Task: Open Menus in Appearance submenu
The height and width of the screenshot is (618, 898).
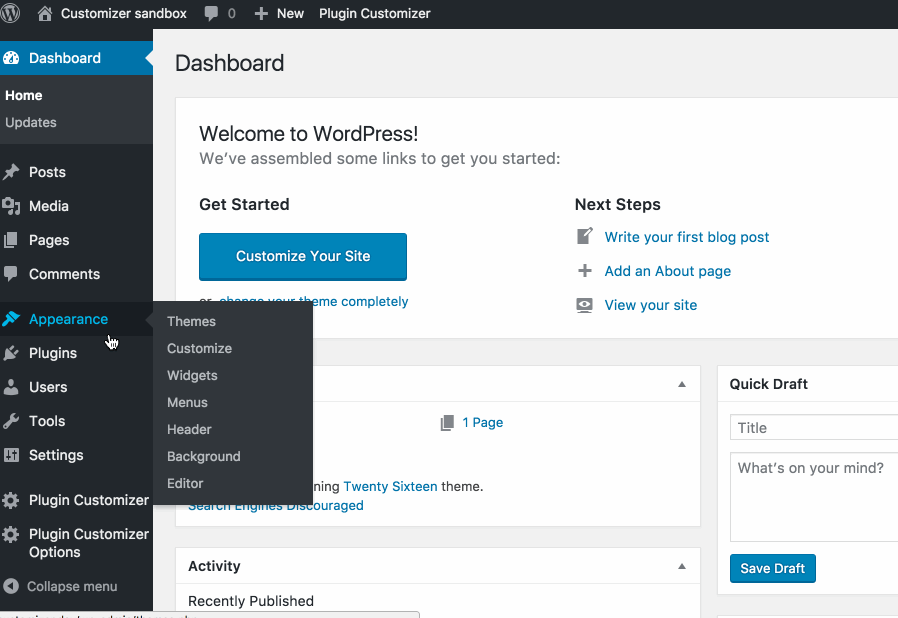Action: [x=187, y=402]
